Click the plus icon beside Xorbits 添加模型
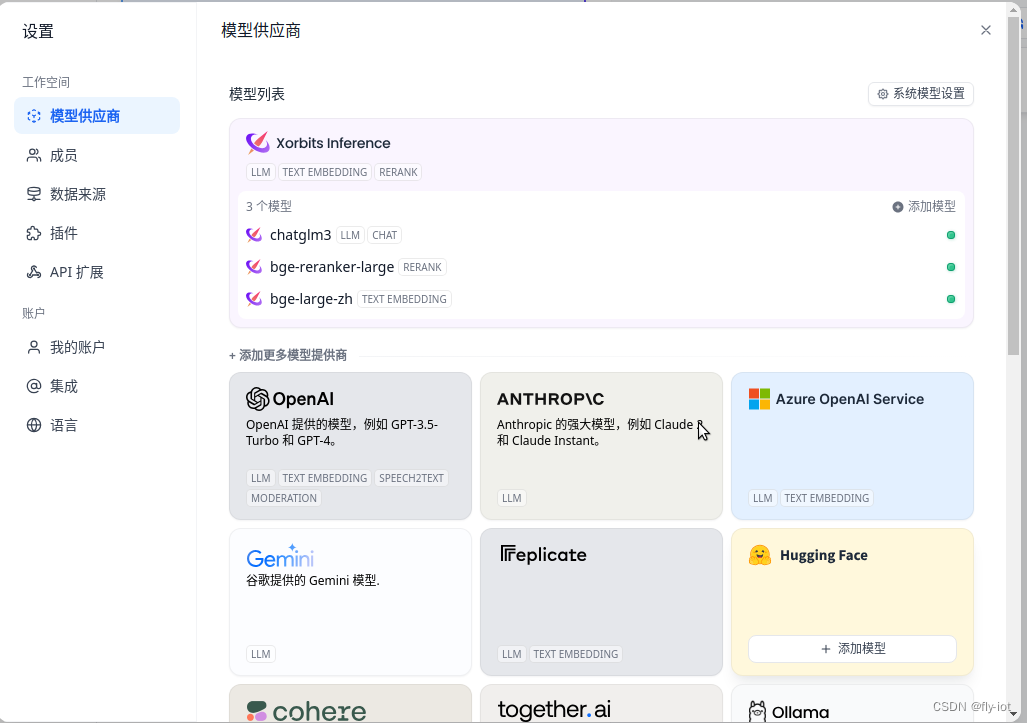This screenshot has width=1027, height=723. (x=898, y=207)
